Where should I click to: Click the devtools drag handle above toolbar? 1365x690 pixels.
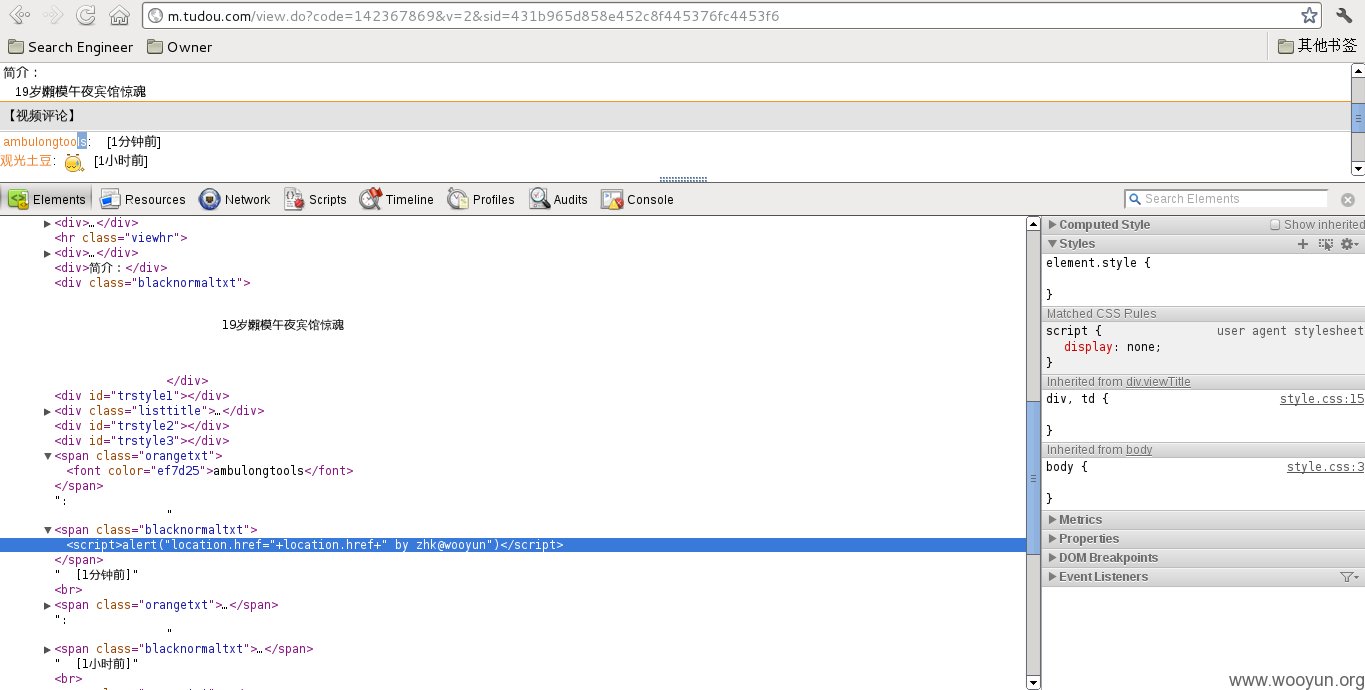(x=683, y=180)
